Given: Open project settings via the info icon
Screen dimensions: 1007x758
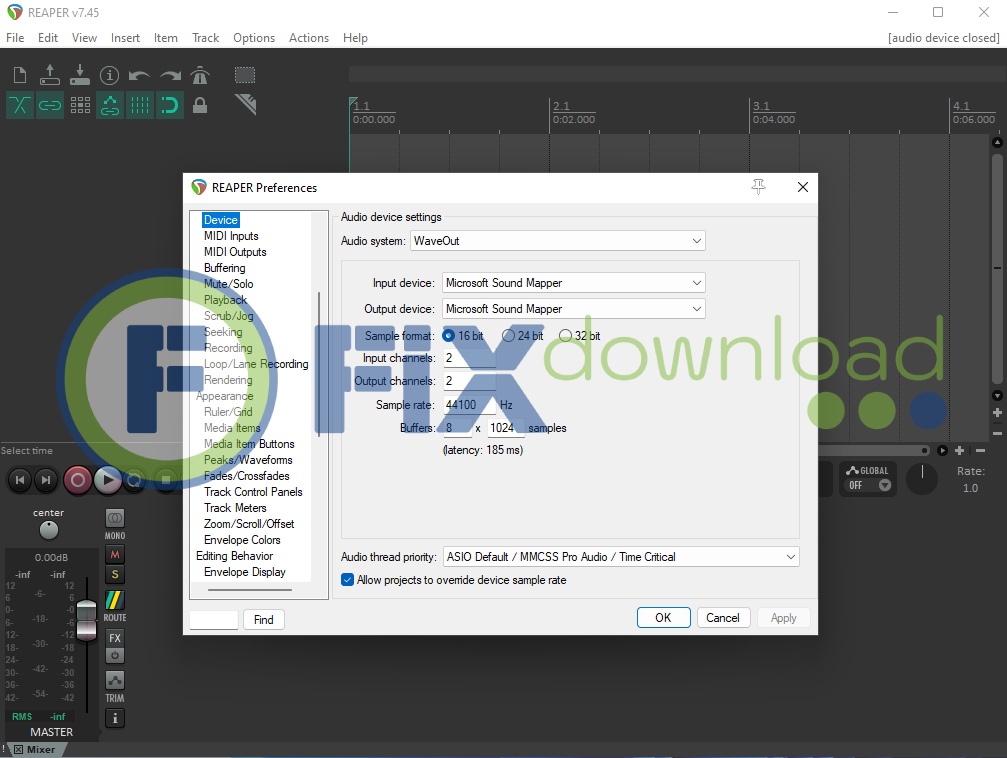Looking at the screenshot, I should (110, 75).
